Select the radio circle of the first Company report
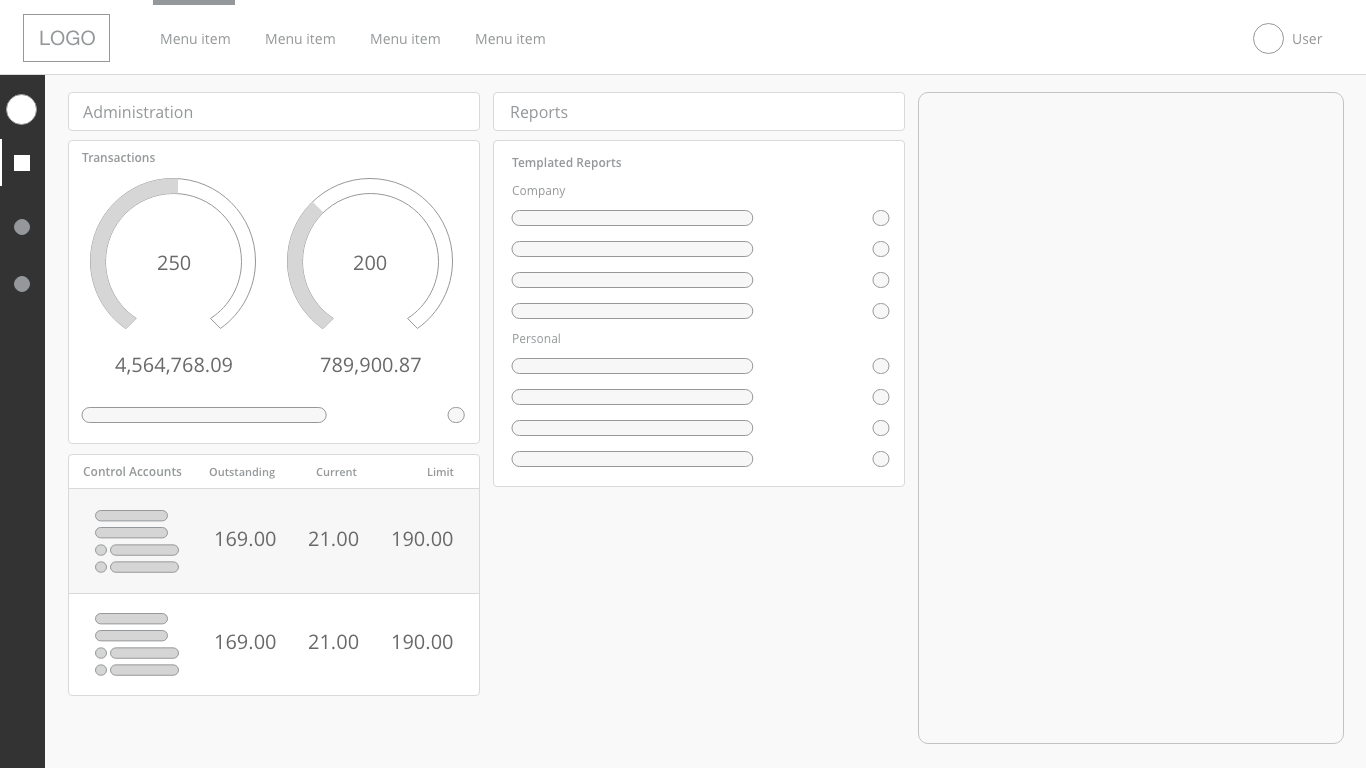The height and width of the screenshot is (768, 1366). [881, 218]
